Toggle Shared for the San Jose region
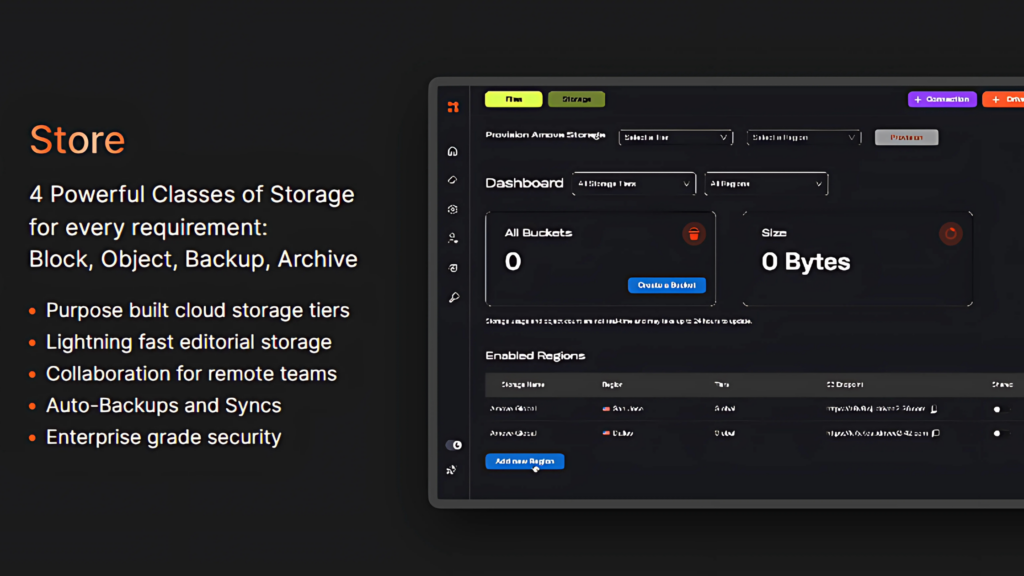 (x=997, y=409)
